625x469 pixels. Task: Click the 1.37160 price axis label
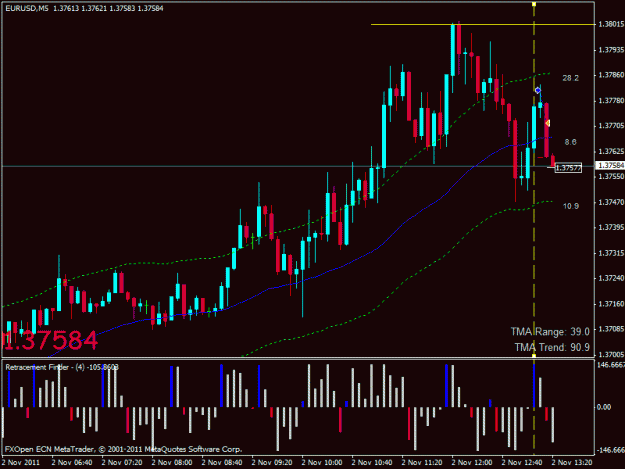(611, 304)
